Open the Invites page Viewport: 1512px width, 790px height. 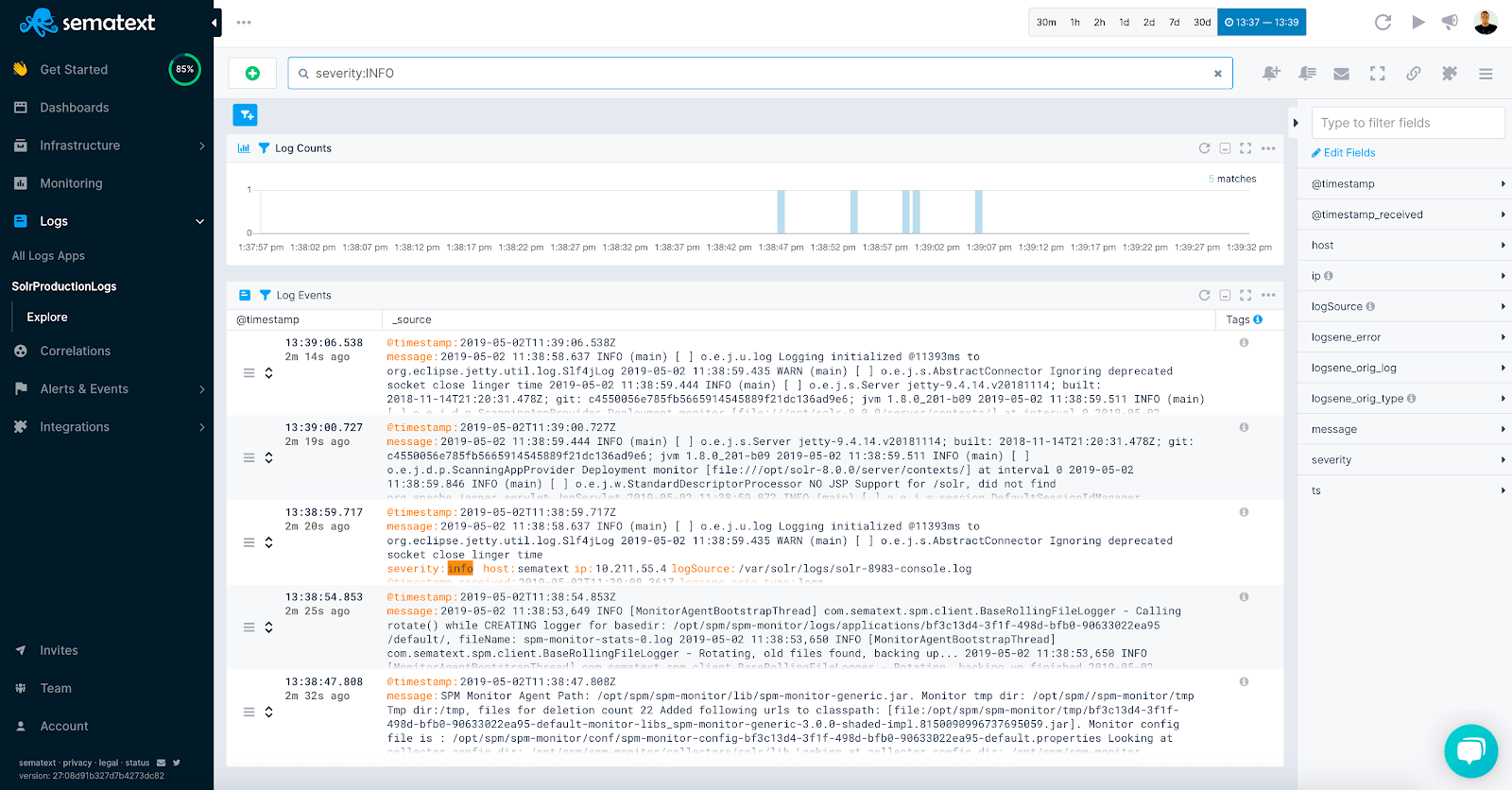coord(59,650)
